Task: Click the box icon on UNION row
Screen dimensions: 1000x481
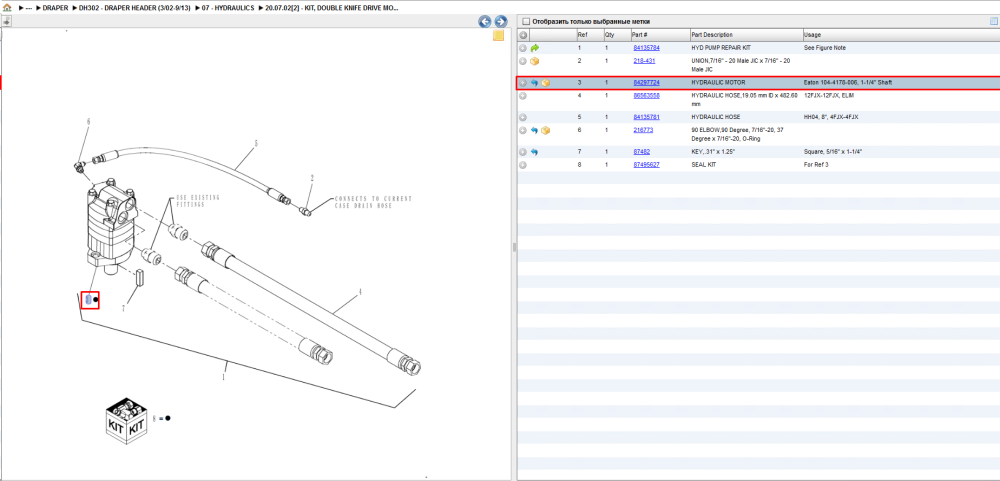Action: tap(534, 61)
